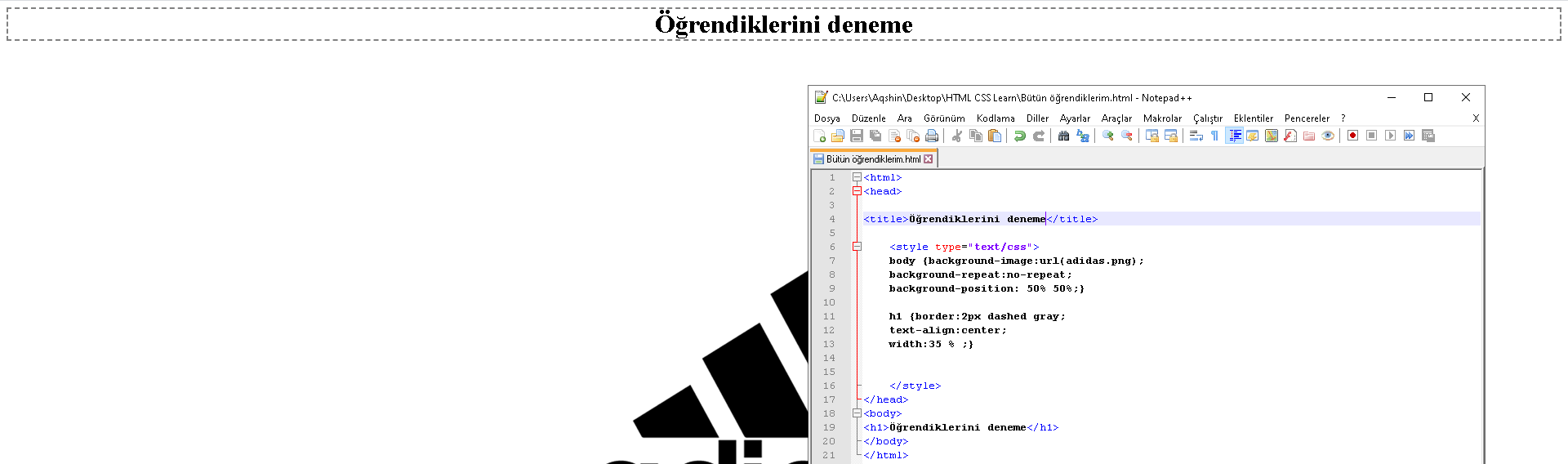Create a new file with the toolbar icon
The image size is (1568, 464).
pos(820,136)
